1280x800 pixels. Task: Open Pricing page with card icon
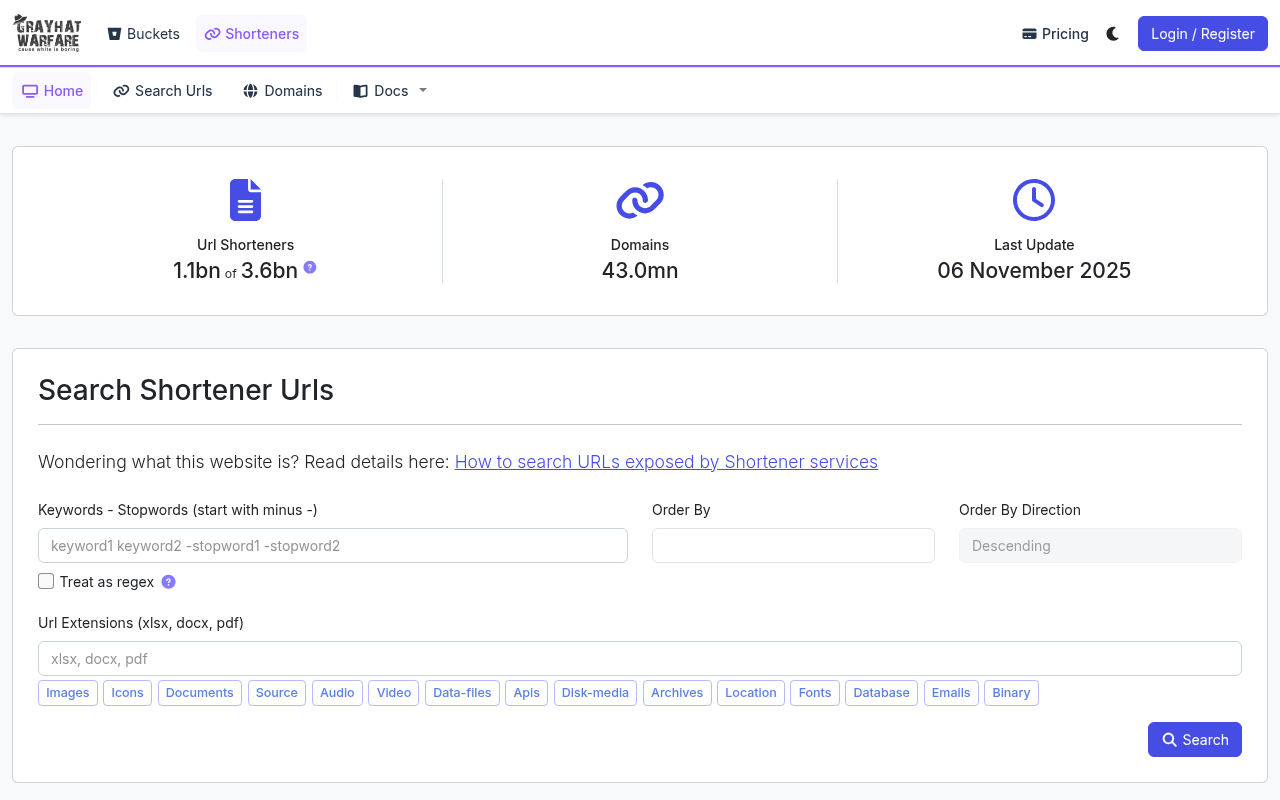click(x=1055, y=34)
